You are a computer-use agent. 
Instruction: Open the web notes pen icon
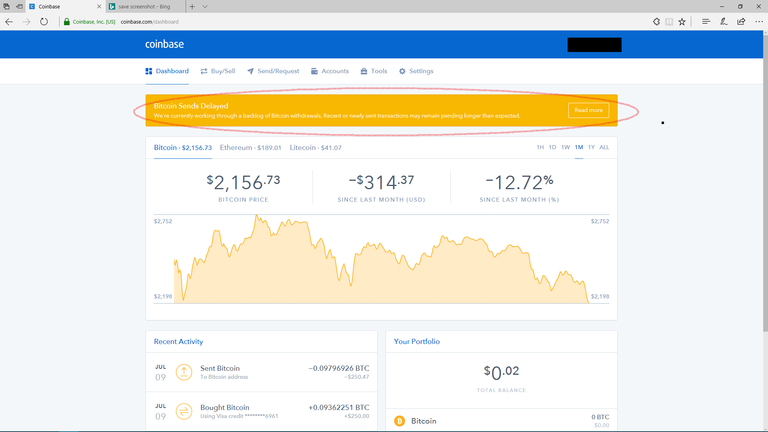723,22
